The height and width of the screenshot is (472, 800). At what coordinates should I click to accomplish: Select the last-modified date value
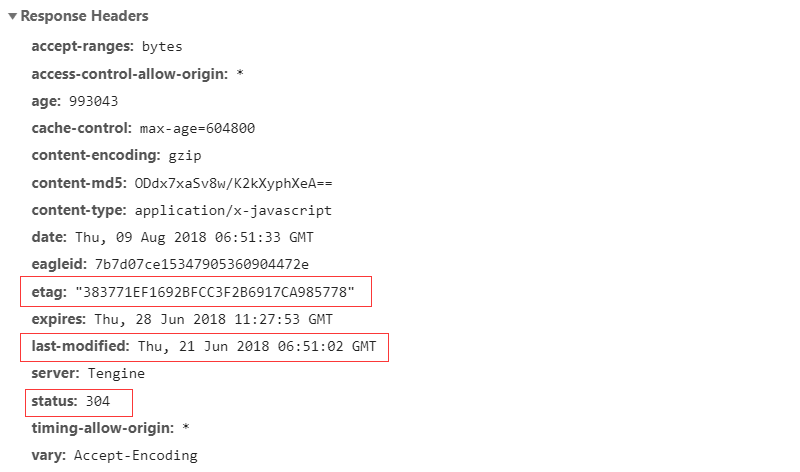tap(257, 346)
